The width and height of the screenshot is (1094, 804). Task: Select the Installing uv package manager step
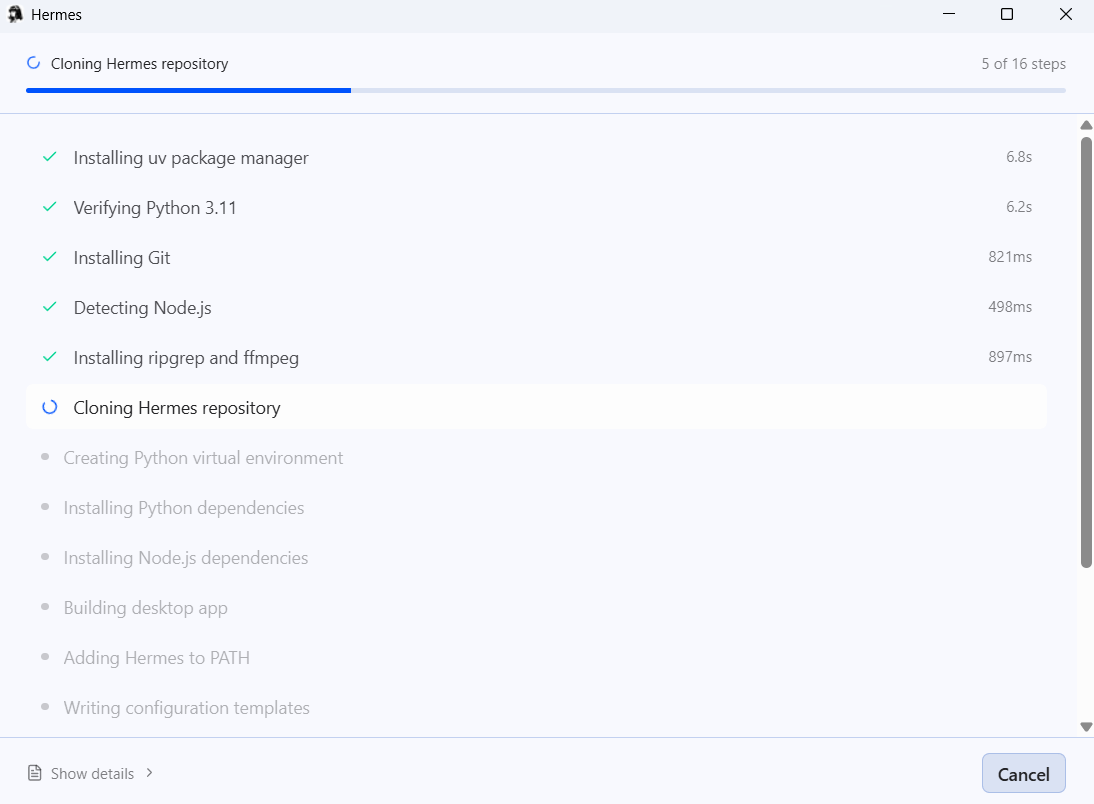pos(537,158)
